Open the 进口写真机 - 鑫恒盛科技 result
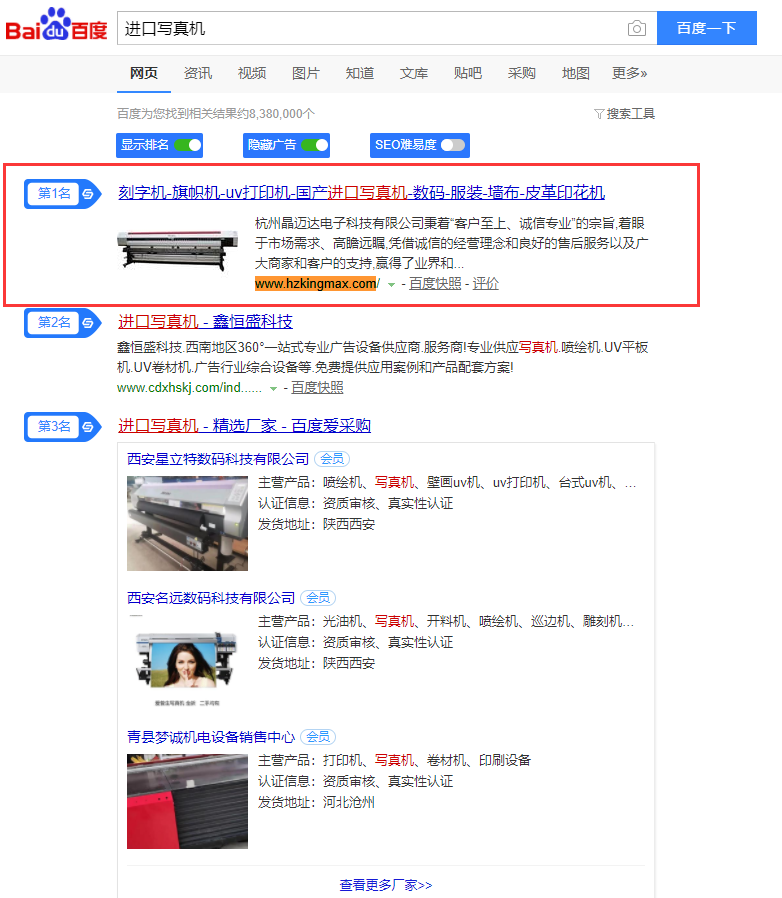 point(205,321)
